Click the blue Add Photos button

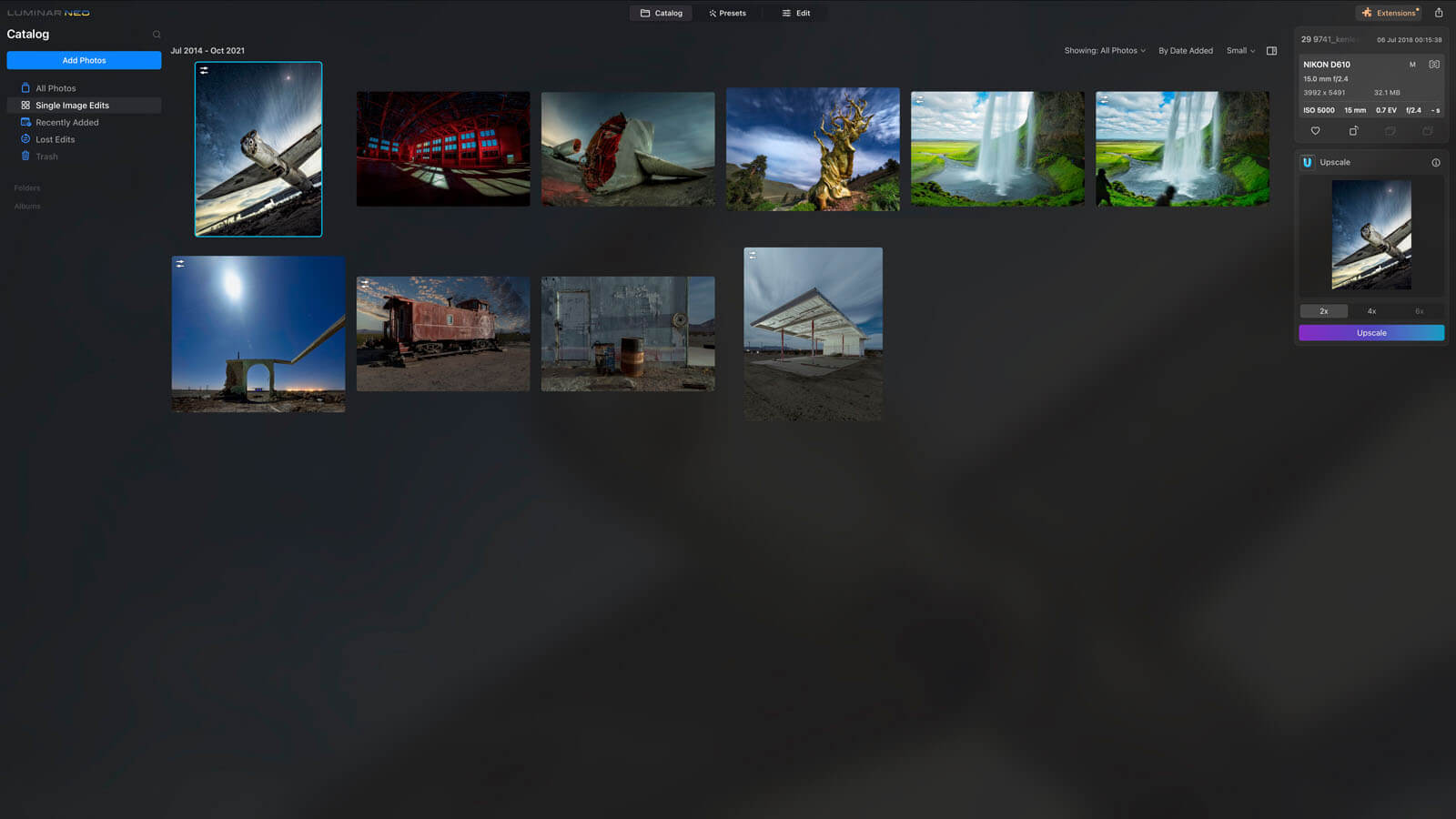[x=84, y=60]
